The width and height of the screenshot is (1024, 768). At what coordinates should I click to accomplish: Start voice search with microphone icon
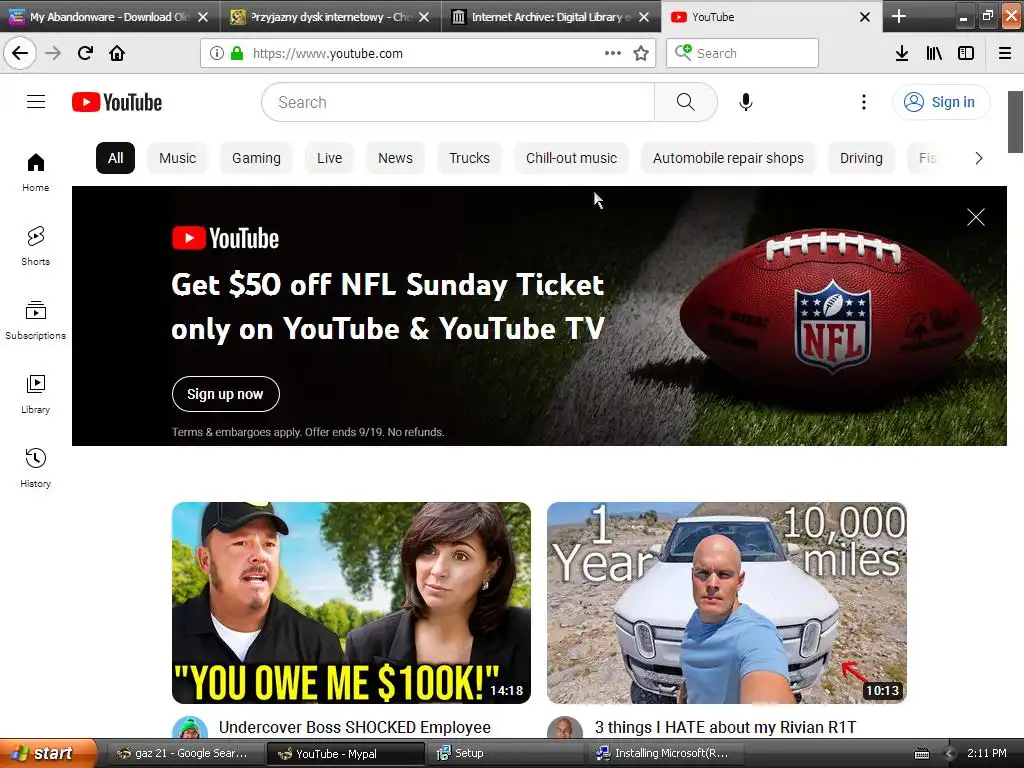pyautogui.click(x=746, y=102)
